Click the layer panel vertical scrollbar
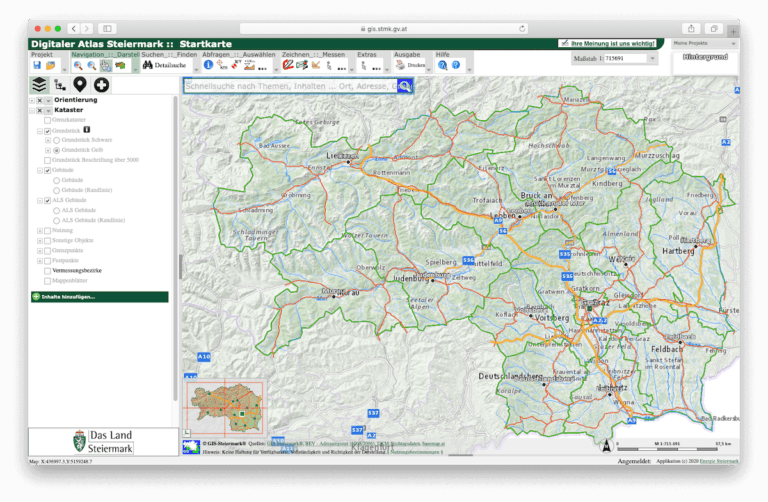Screen dimensions: 768x502 [175, 249]
